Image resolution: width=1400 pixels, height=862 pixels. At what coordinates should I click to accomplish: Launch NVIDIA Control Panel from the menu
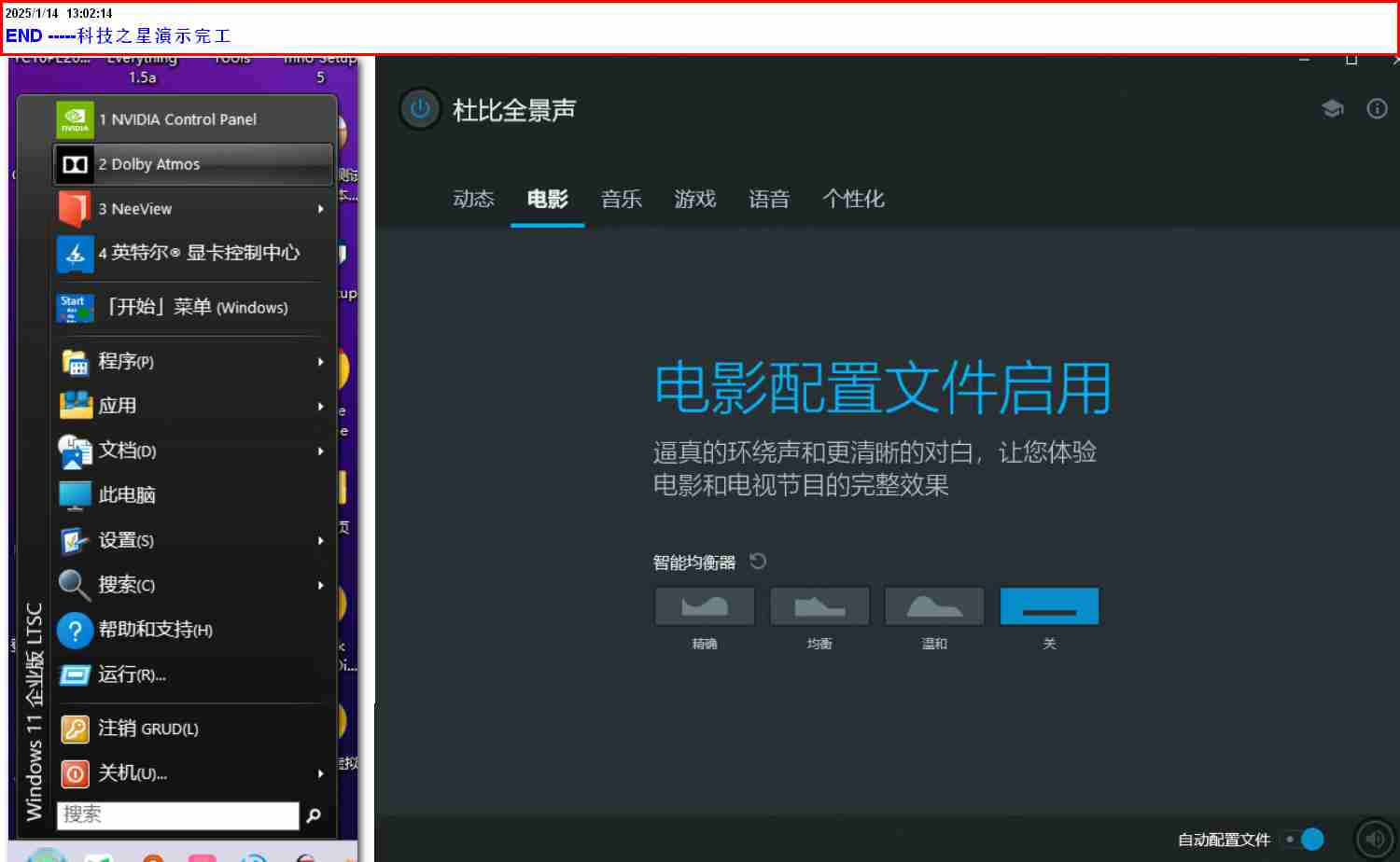point(194,119)
